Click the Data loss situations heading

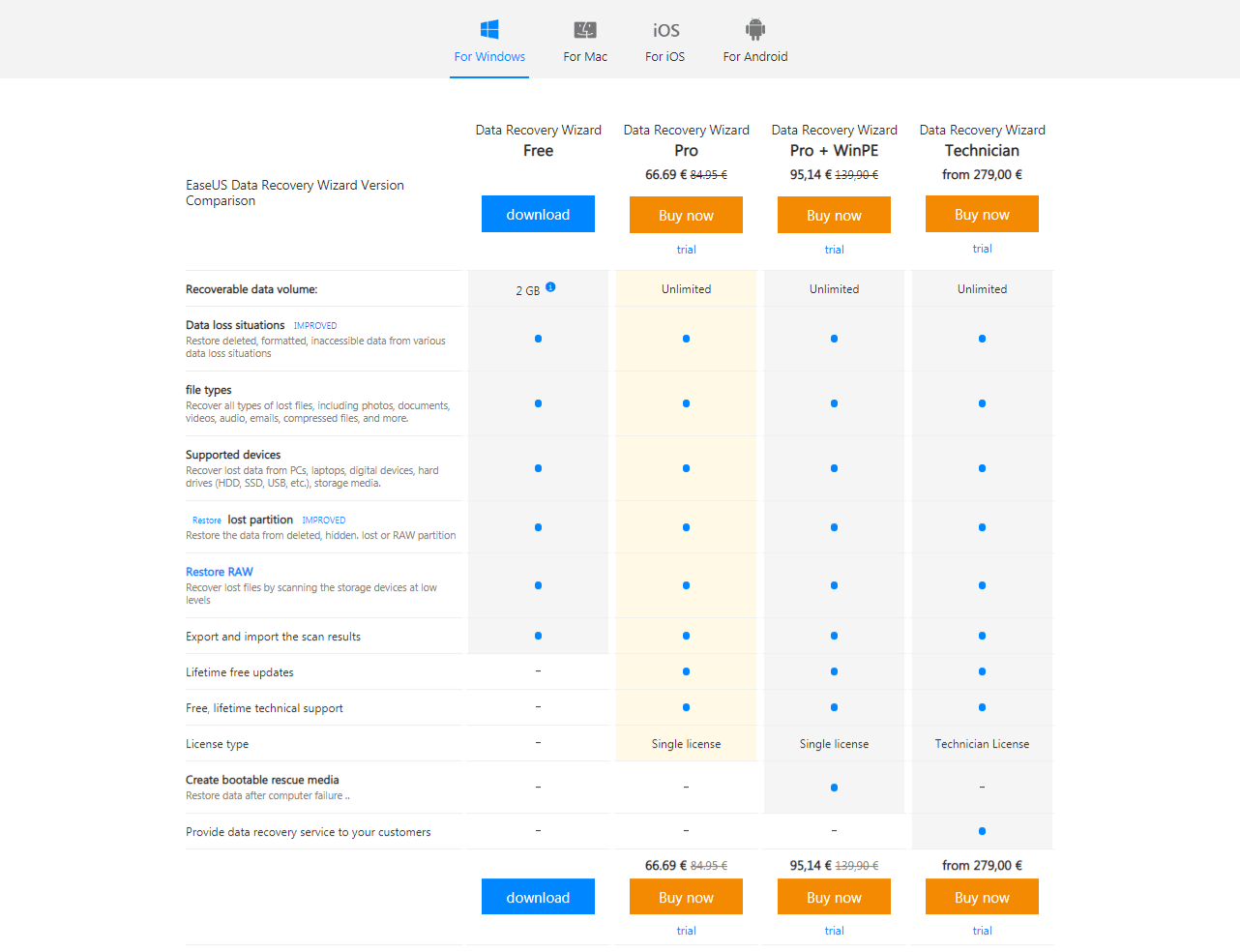(235, 325)
